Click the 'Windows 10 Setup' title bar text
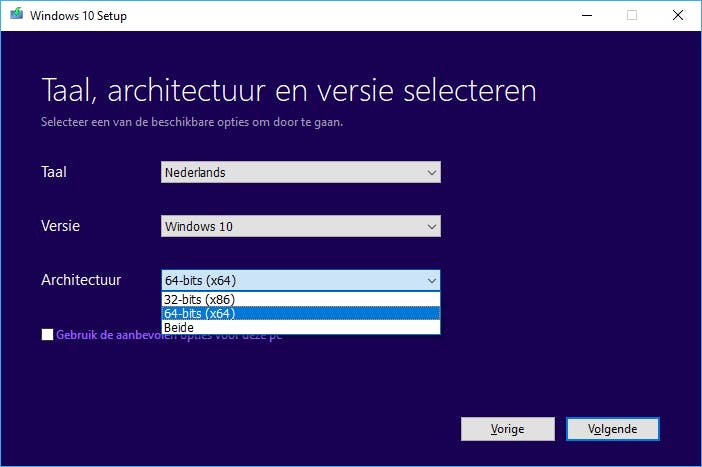702x467 pixels. [78, 16]
